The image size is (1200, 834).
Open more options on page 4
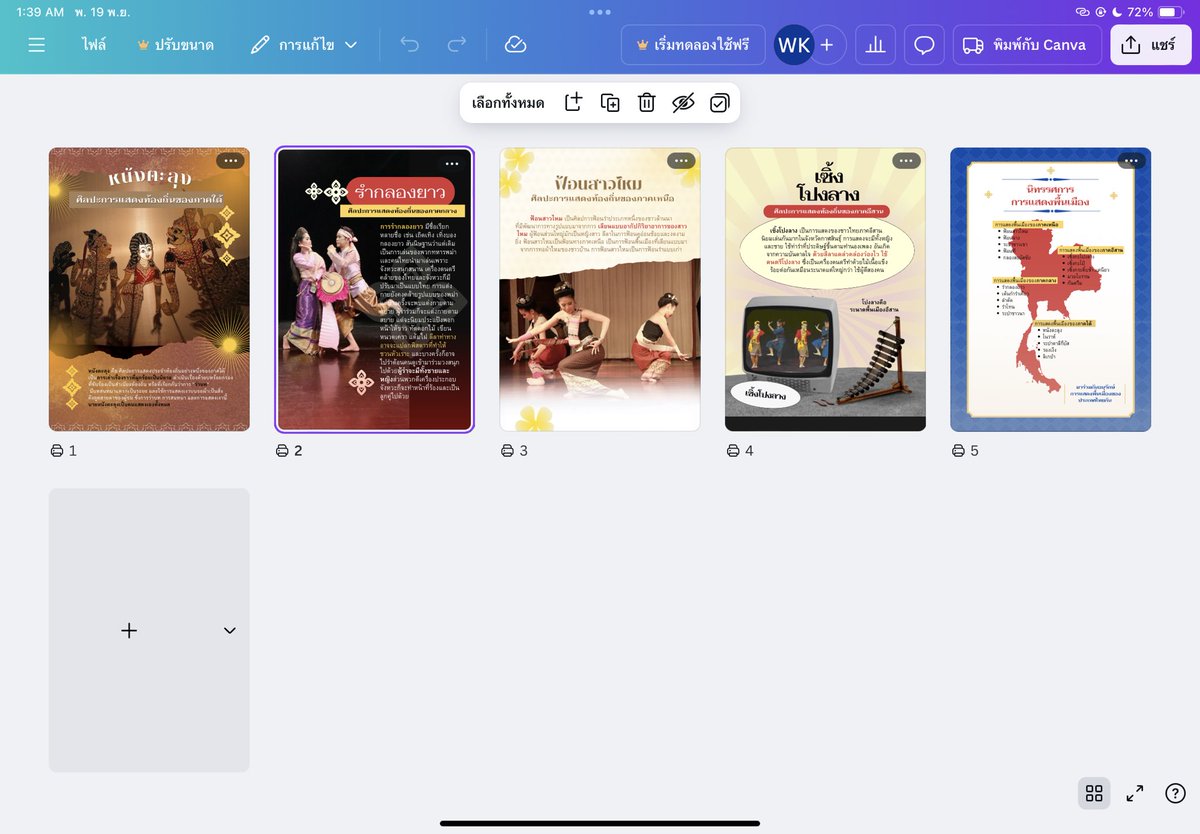pos(906,161)
